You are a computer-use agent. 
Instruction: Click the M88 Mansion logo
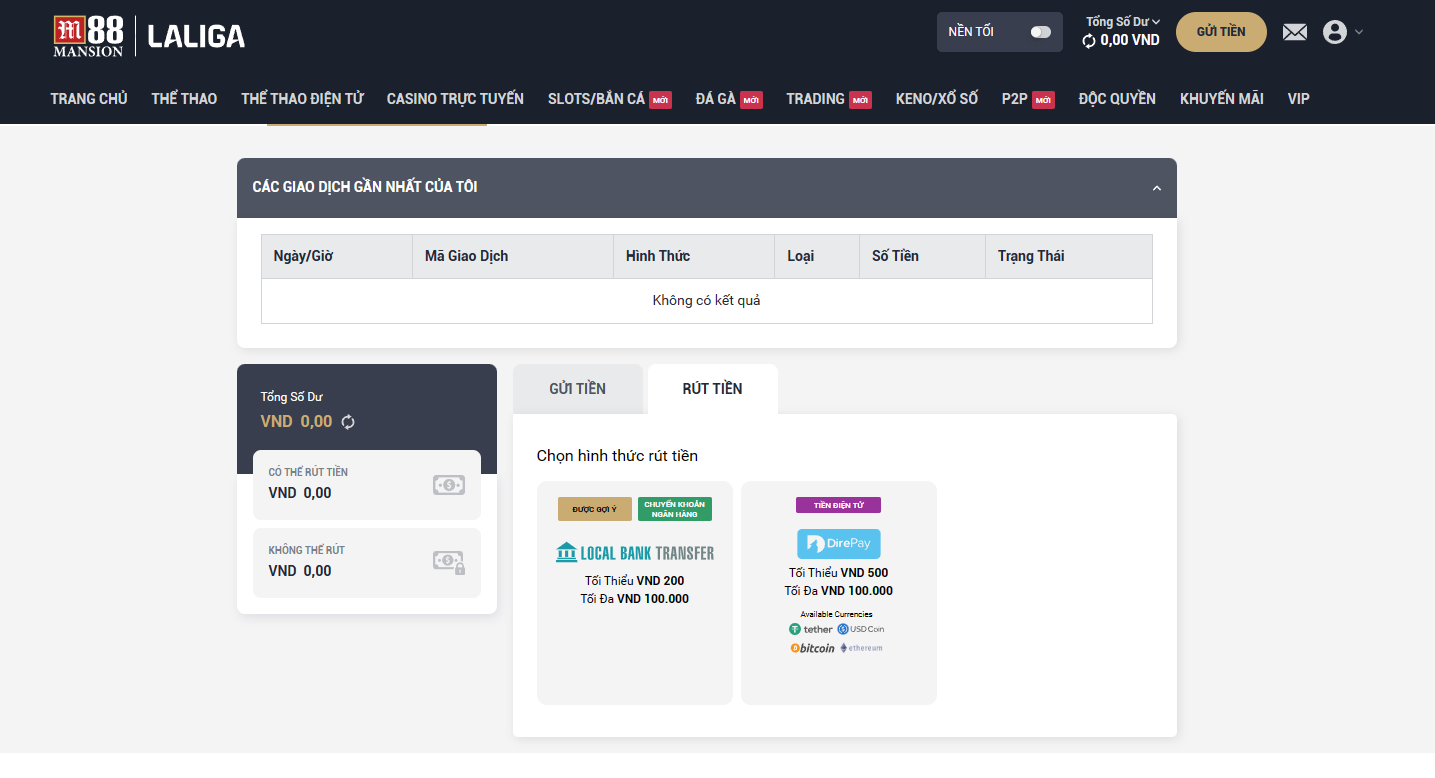89,36
